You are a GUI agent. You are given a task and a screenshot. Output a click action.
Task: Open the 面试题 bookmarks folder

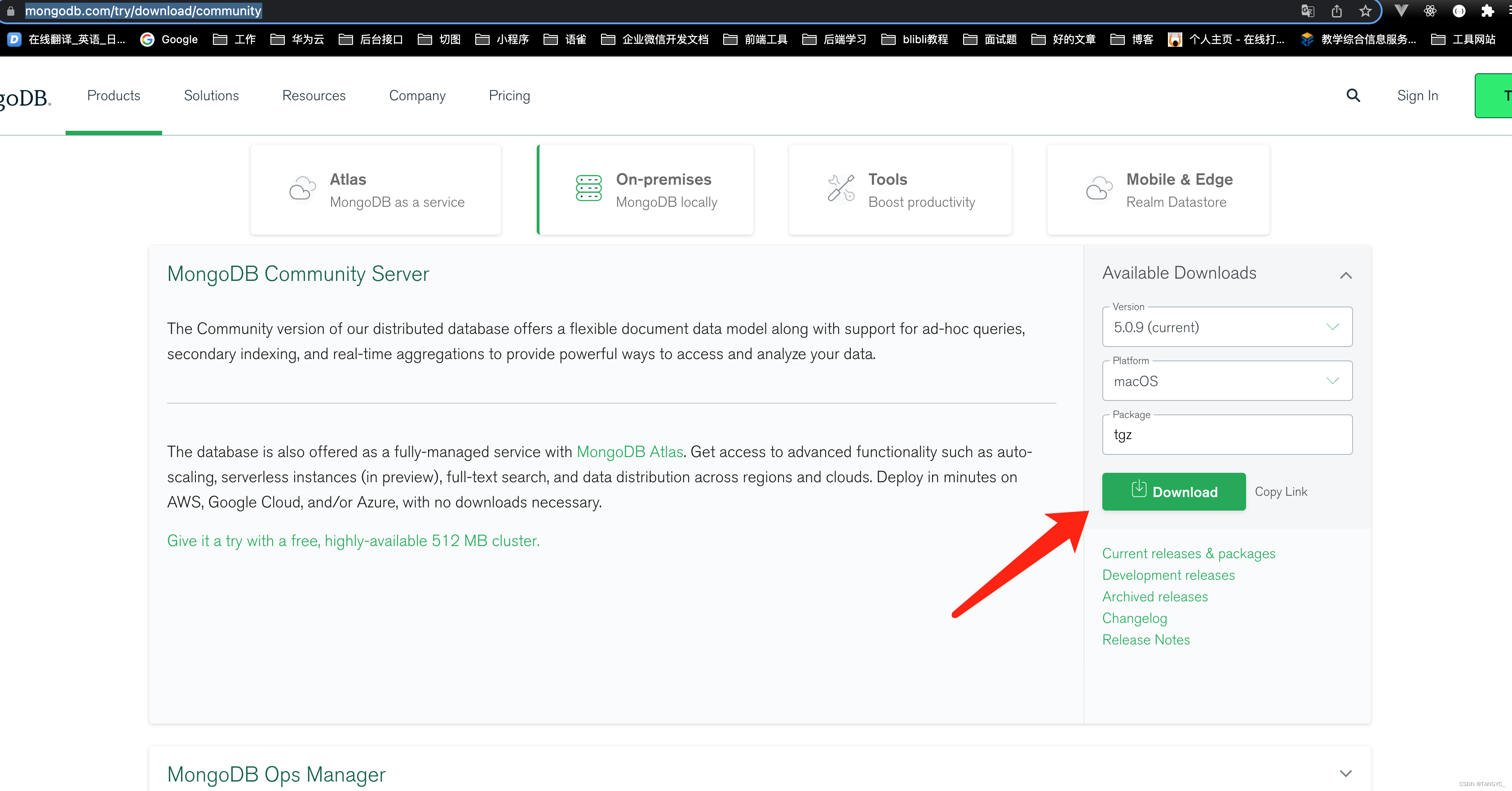[990, 40]
